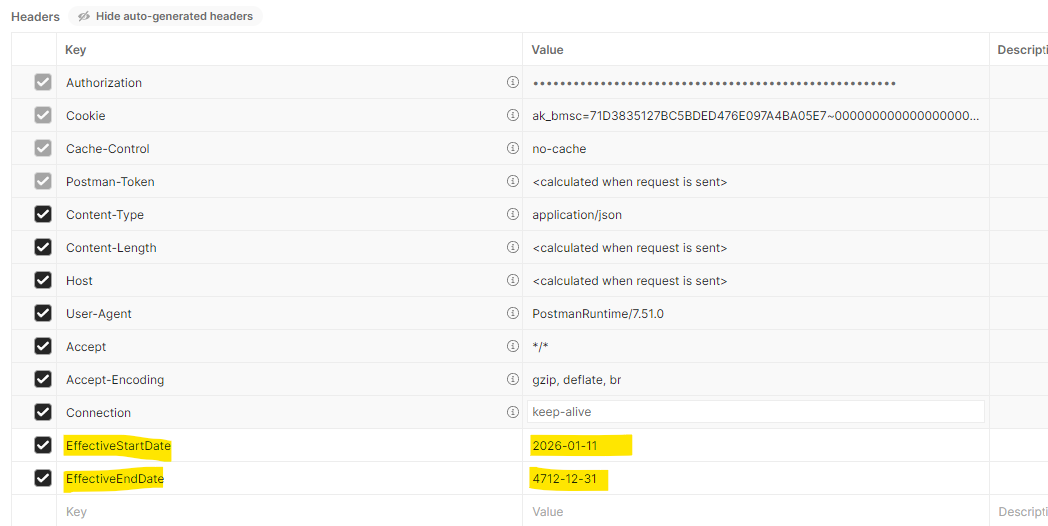Open info icon for Cache-Control header
This screenshot has height=526, width=1048.
pyautogui.click(x=513, y=148)
